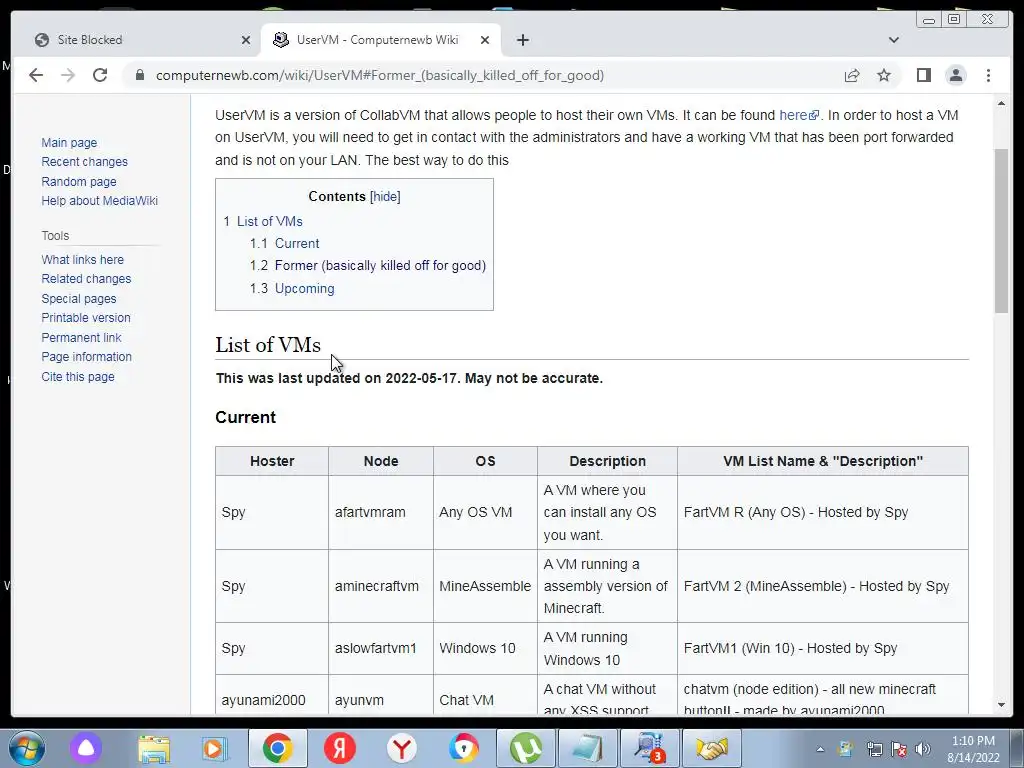Share this page via share icon
Viewport: 1024px width, 768px height.
point(852,75)
